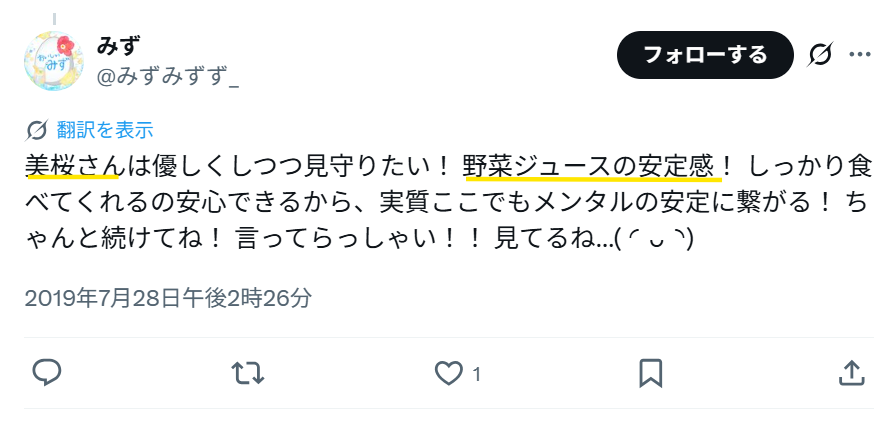Follow user with フォローする button
This screenshot has height=421, width=886.
pyautogui.click(x=705, y=55)
